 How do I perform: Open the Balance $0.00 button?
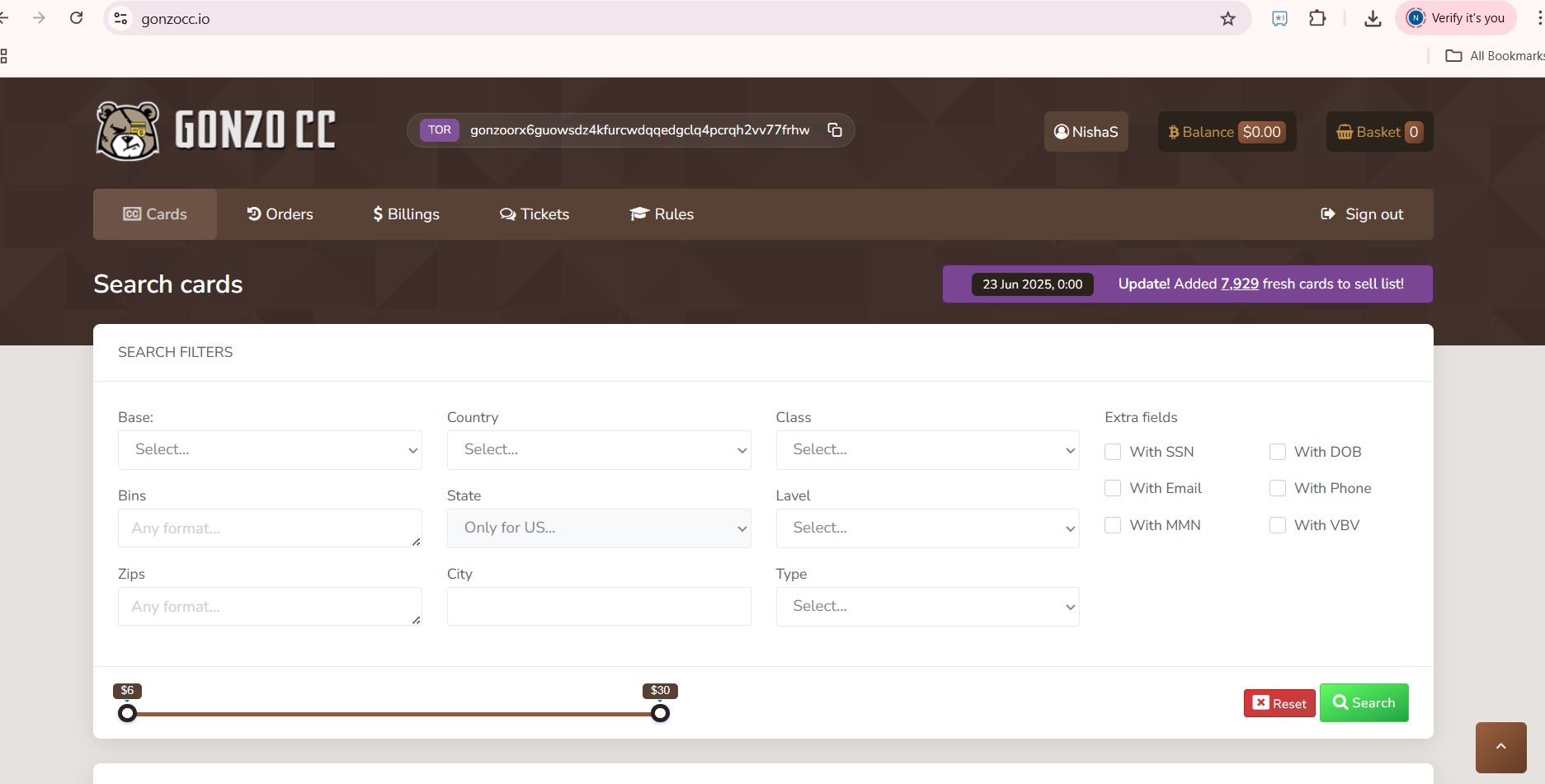click(1227, 132)
